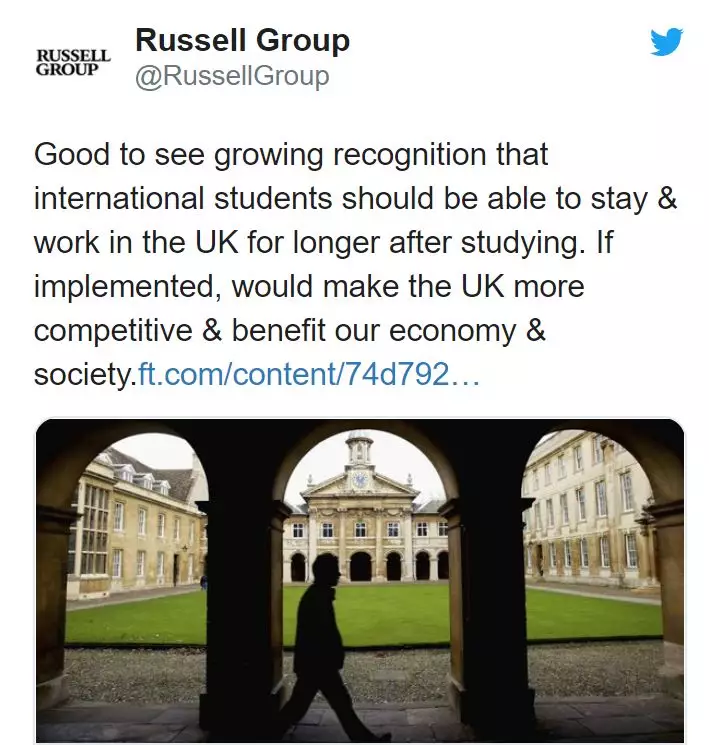Click the word "society" before the link
The image size is (709, 745).
click(82, 374)
